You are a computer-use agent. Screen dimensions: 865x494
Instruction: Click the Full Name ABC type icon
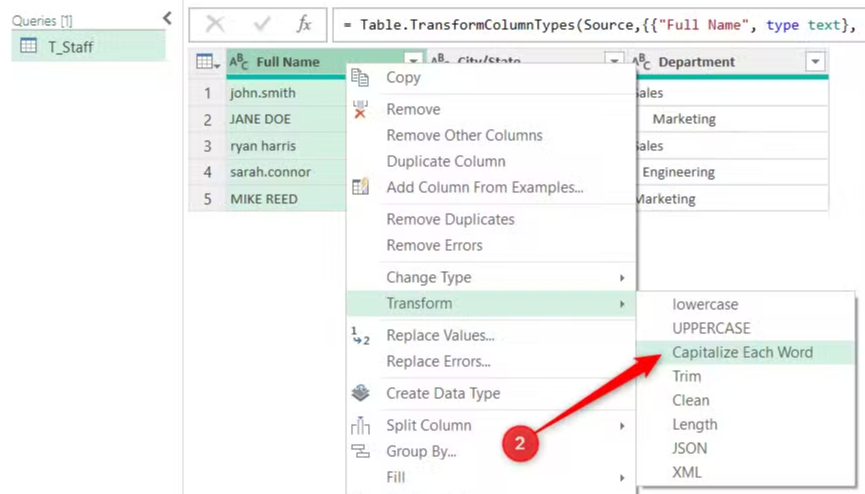click(x=239, y=61)
